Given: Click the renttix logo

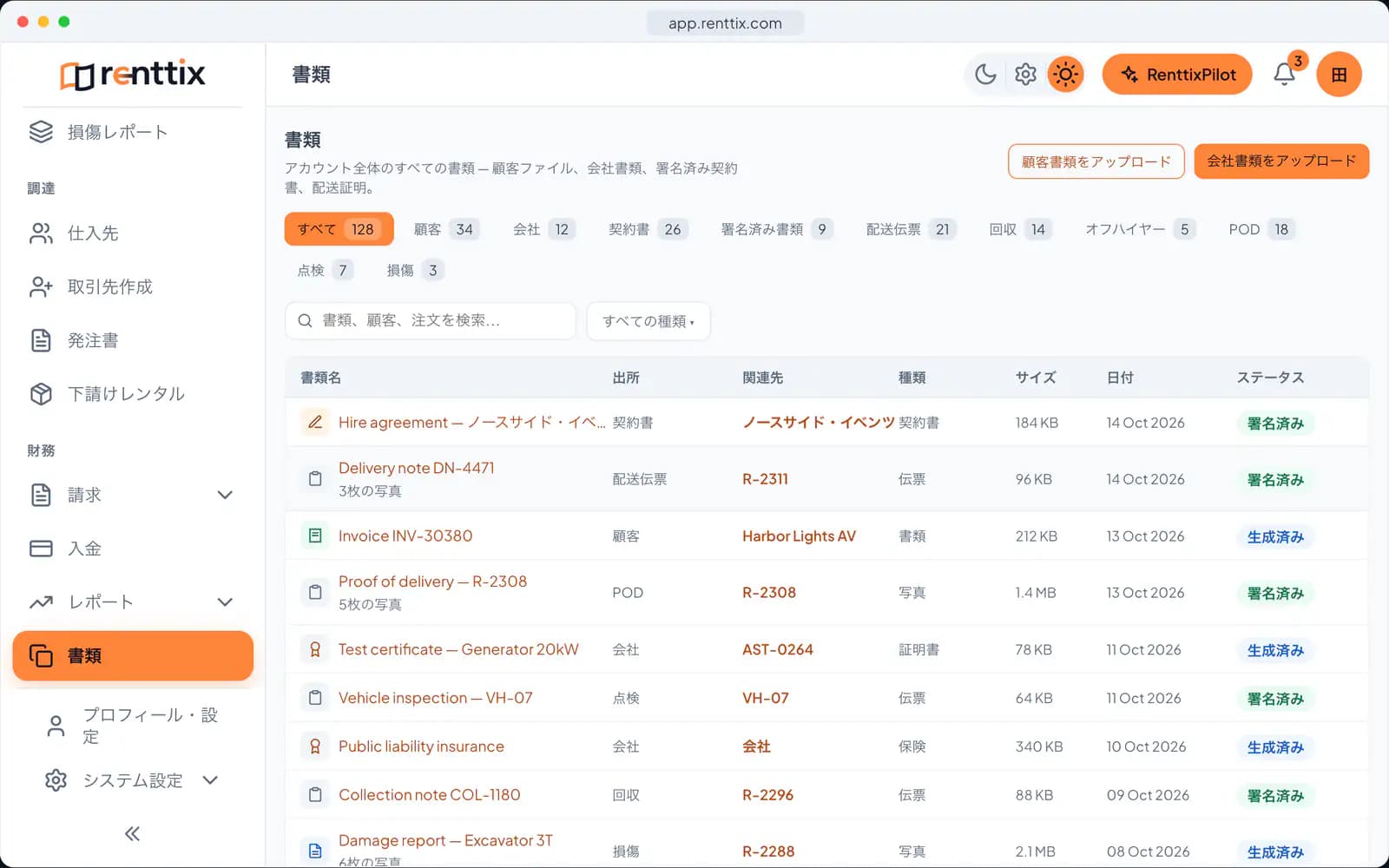Looking at the screenshot, I should click(132, 75).
